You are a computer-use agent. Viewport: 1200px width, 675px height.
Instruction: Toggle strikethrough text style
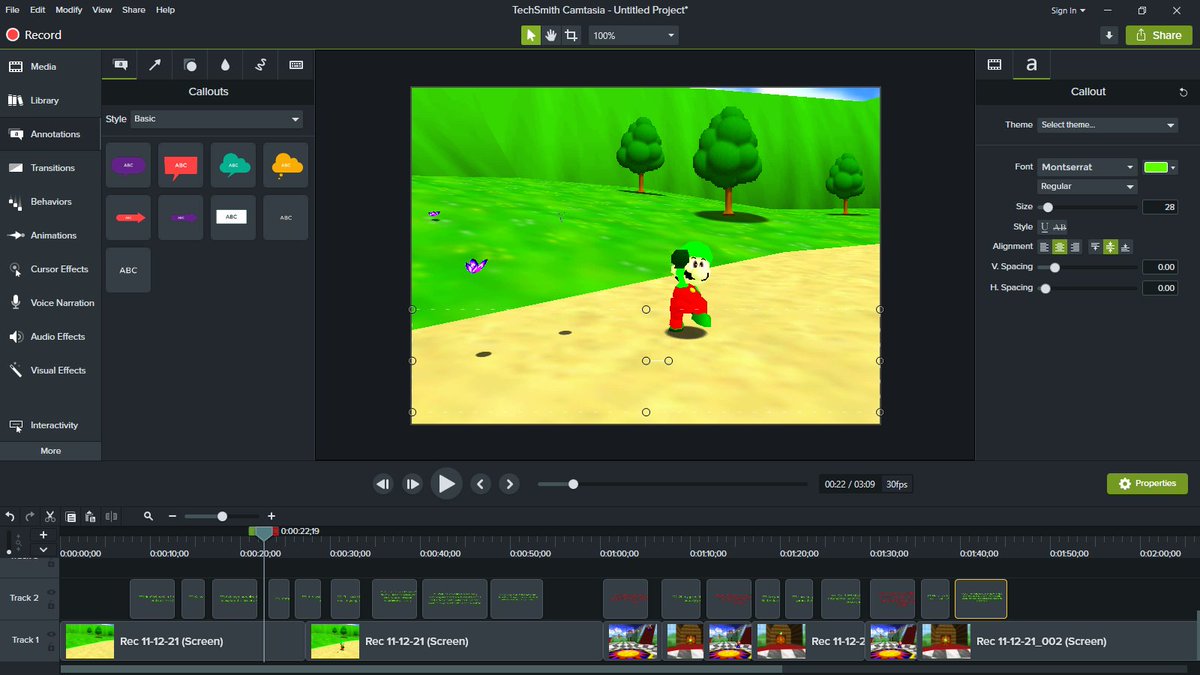pos(1060,227)
